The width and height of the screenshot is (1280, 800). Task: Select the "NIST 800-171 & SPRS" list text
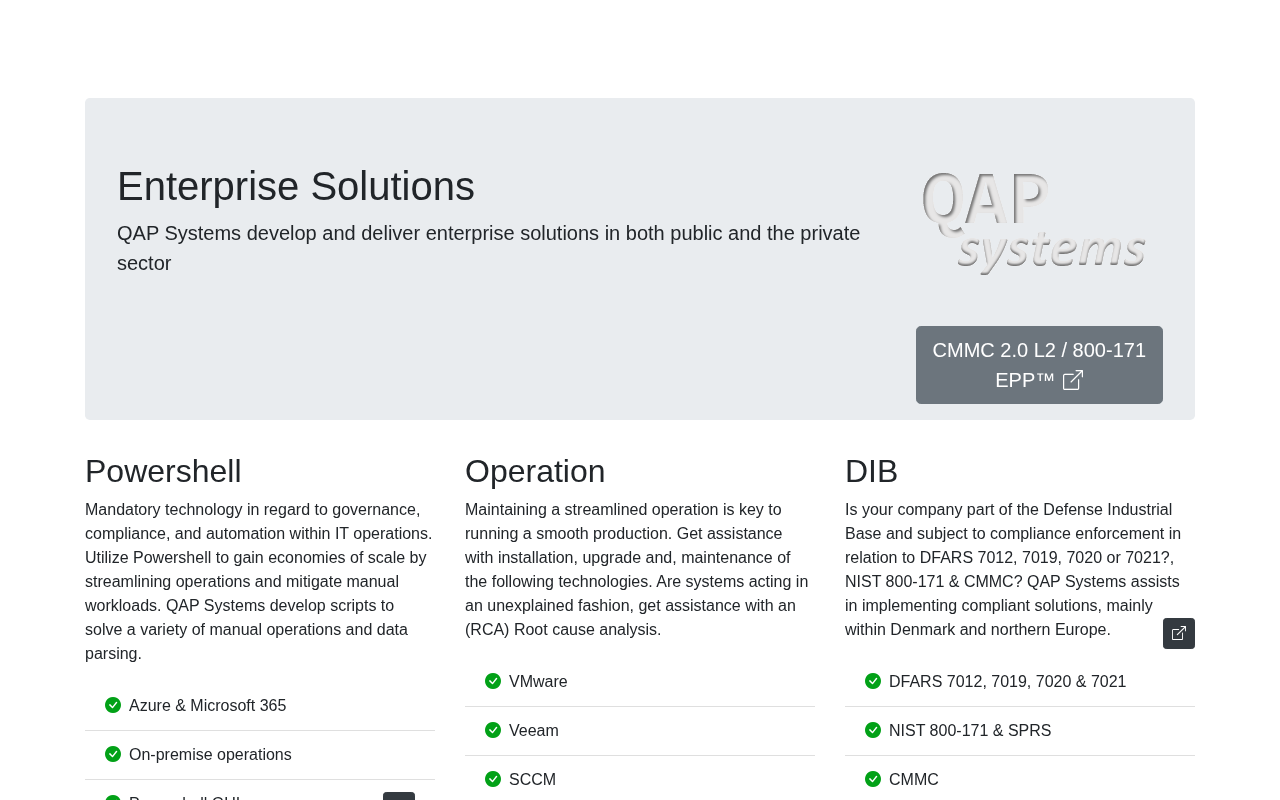click(x=970, y=731)
